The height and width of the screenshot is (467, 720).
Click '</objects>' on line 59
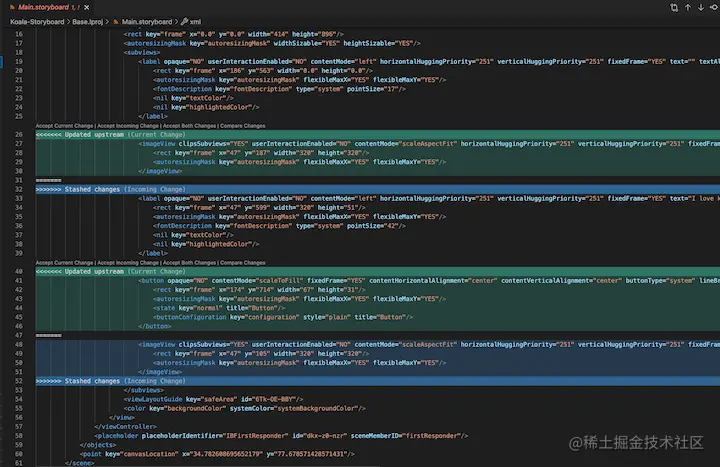click(x=98, y=445)
